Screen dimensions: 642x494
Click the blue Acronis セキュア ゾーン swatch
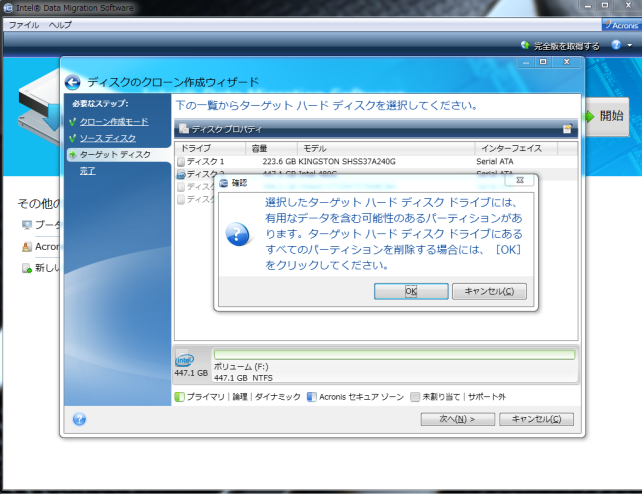(x=312, y=397)
